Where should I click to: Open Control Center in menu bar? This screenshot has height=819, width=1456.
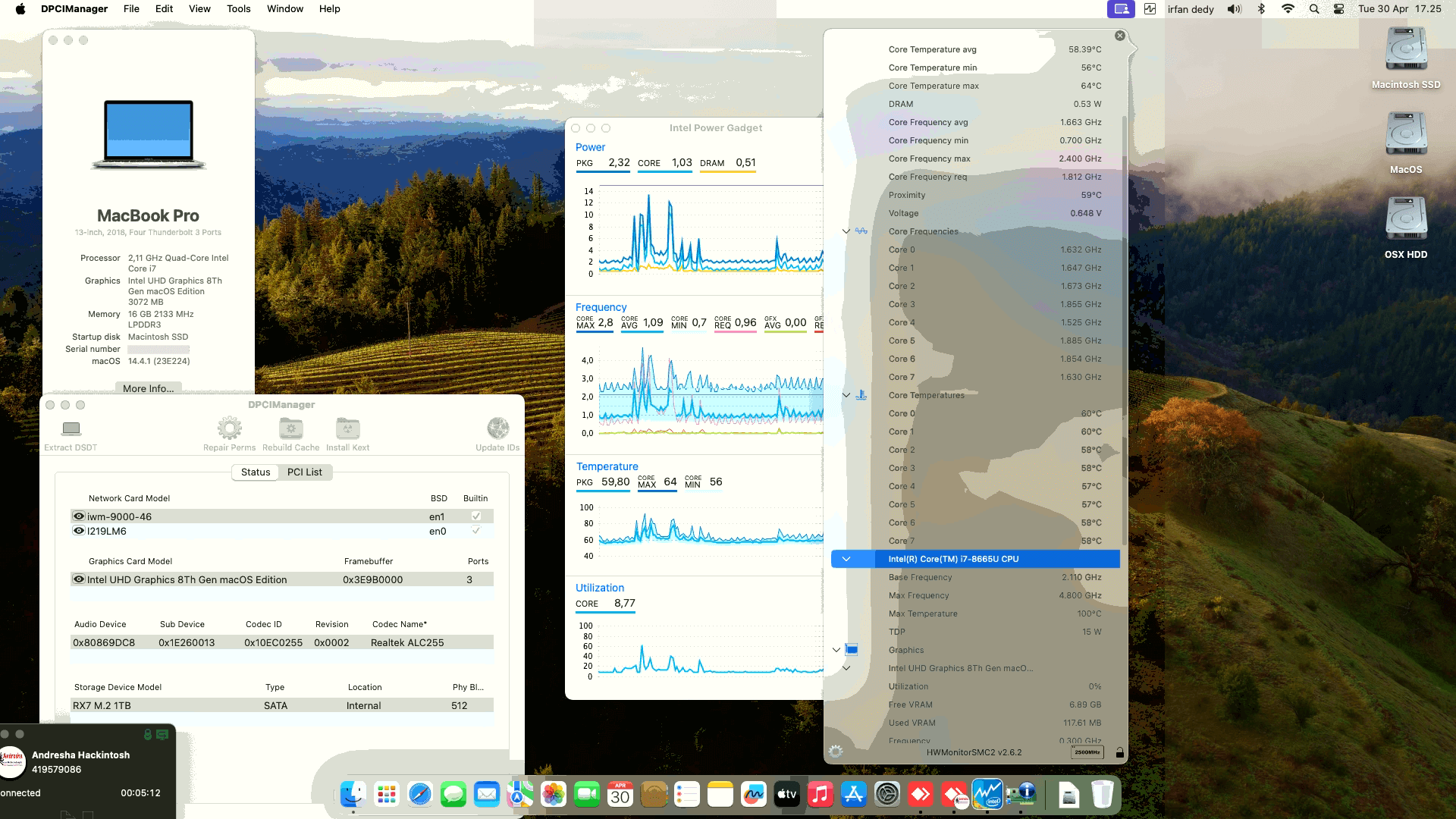(x=1339, y=9)
